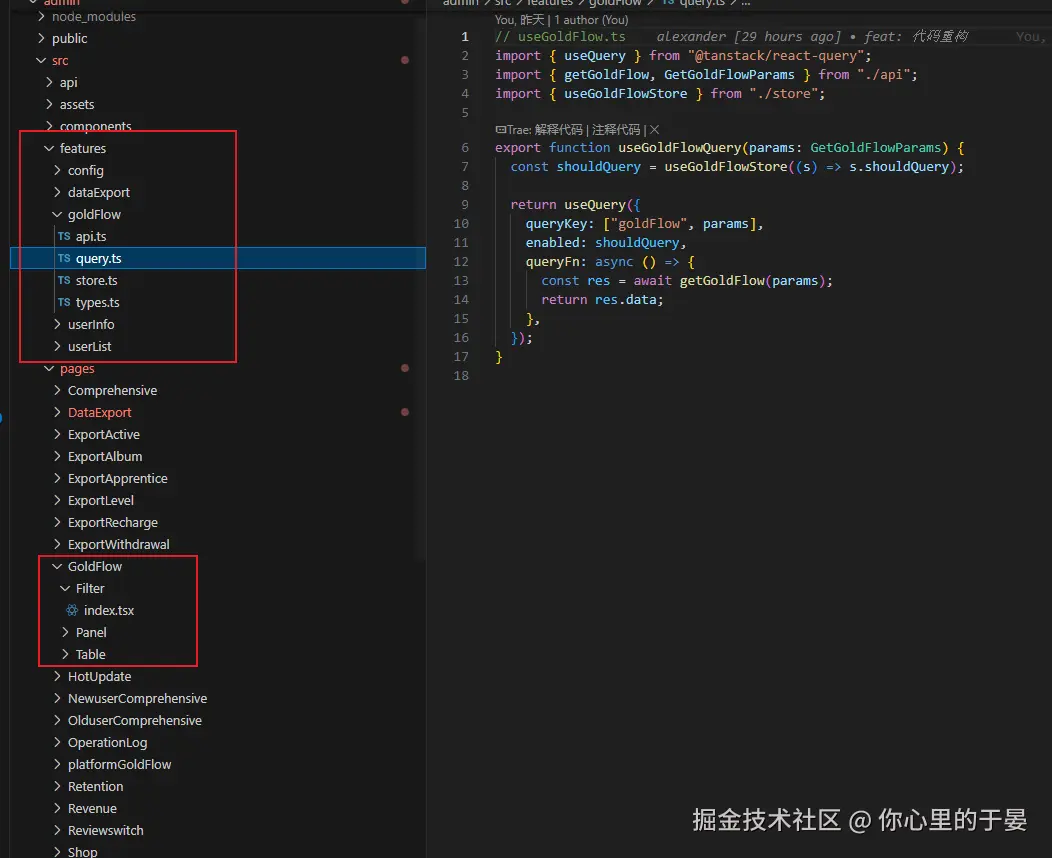
Task: Select the ExportRecharge folder
Action: pyautogui.click(x=113, y=523)
